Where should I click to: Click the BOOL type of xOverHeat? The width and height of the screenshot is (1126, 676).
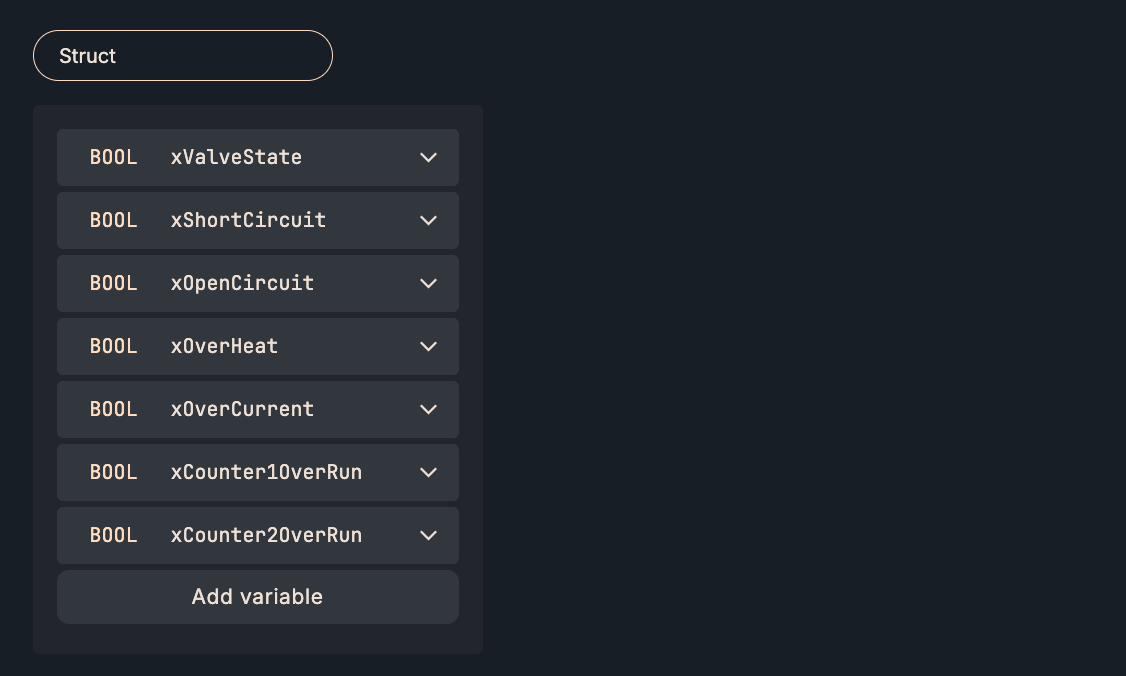pyautogui.click(x=114, y=346)
